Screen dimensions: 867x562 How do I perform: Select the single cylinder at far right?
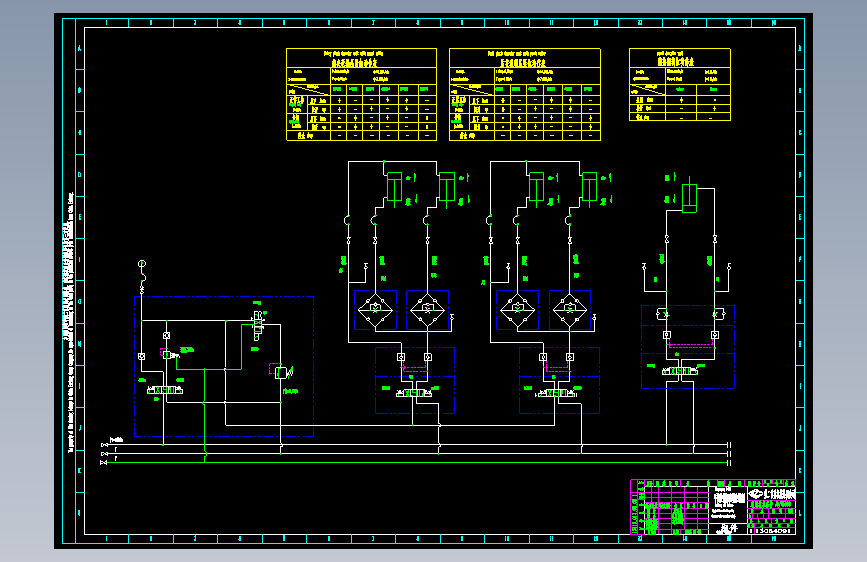pos(689,198)
